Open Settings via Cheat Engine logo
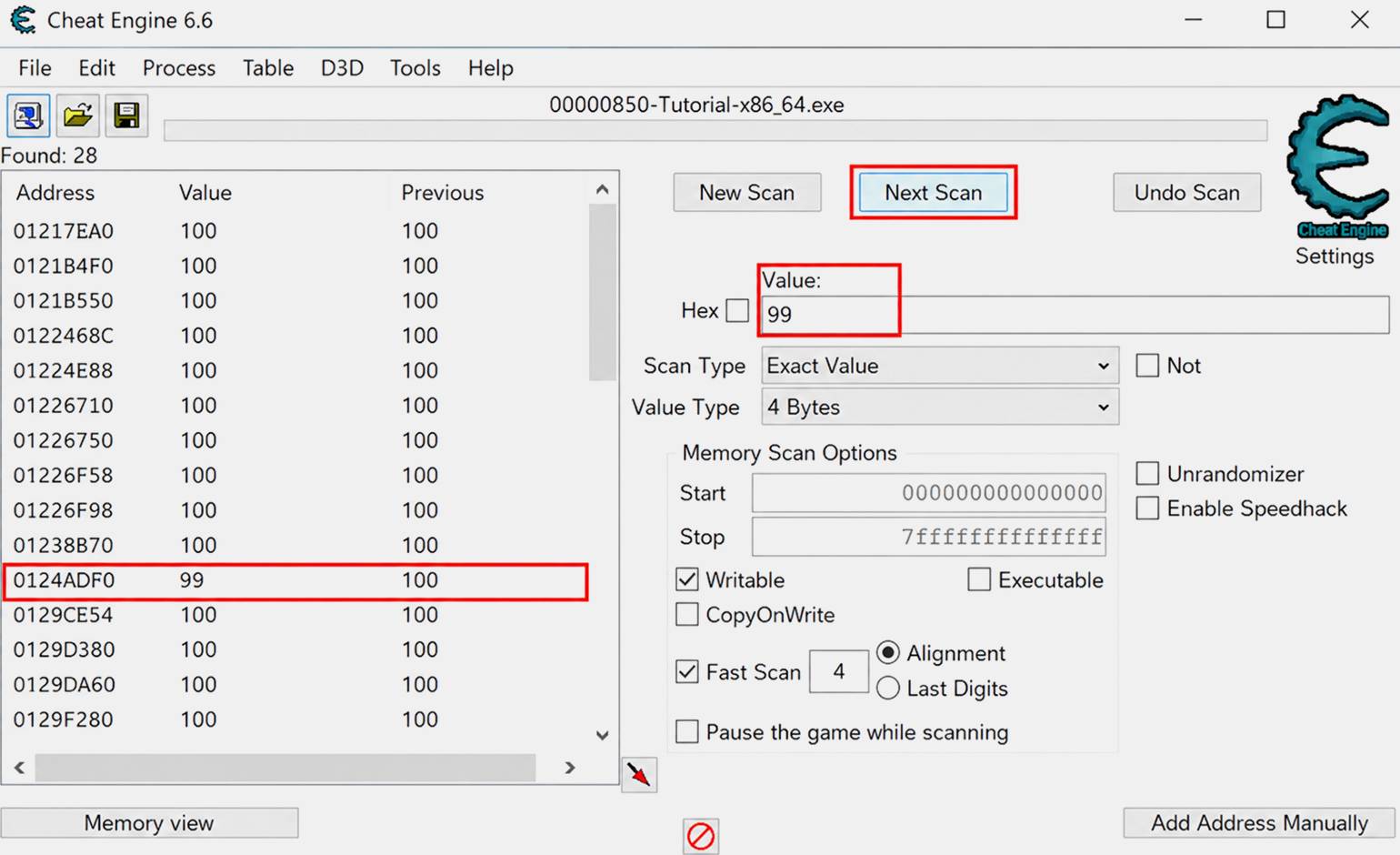1400x855 pixels. (1337, 167)
